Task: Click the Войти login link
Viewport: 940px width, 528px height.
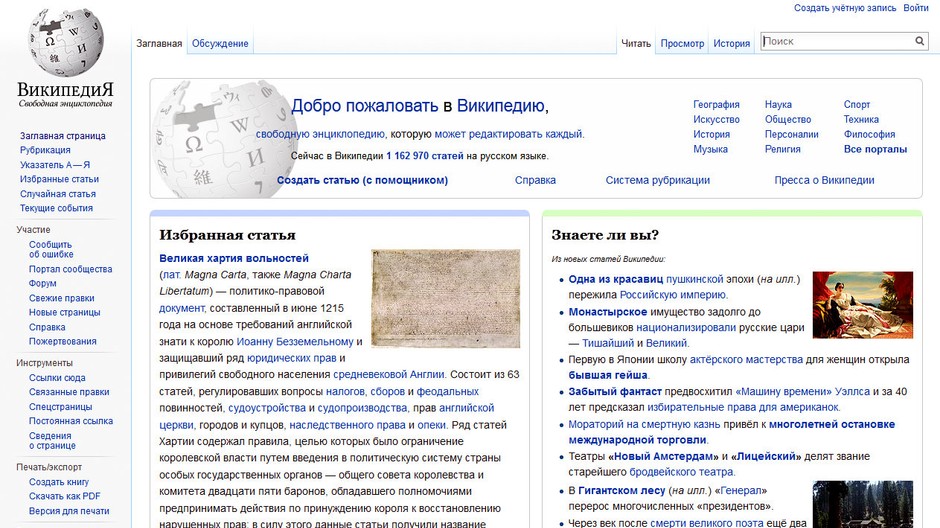Action: [x=916, y=8]
